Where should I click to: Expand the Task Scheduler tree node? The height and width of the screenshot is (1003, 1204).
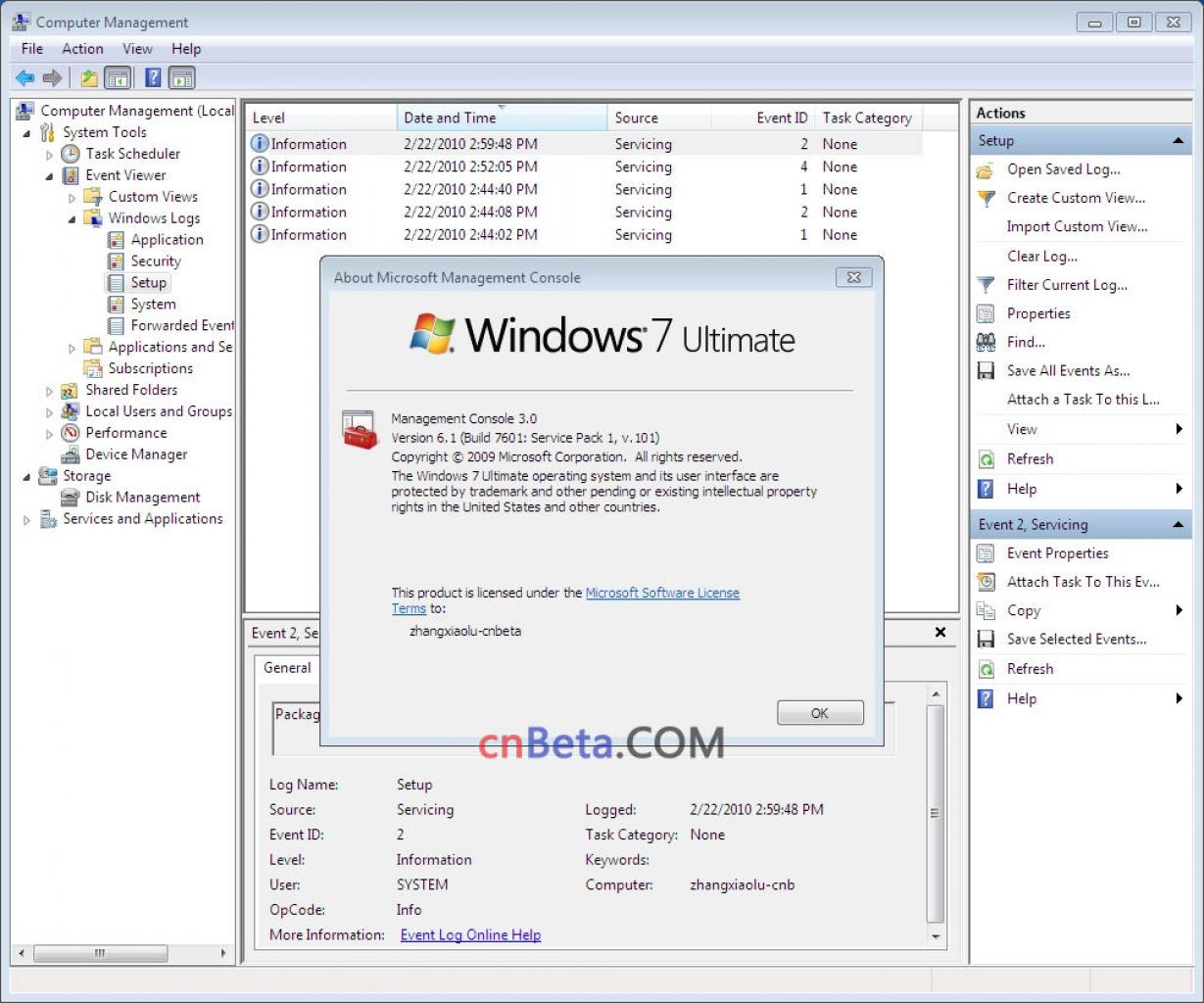click(49, 155)
